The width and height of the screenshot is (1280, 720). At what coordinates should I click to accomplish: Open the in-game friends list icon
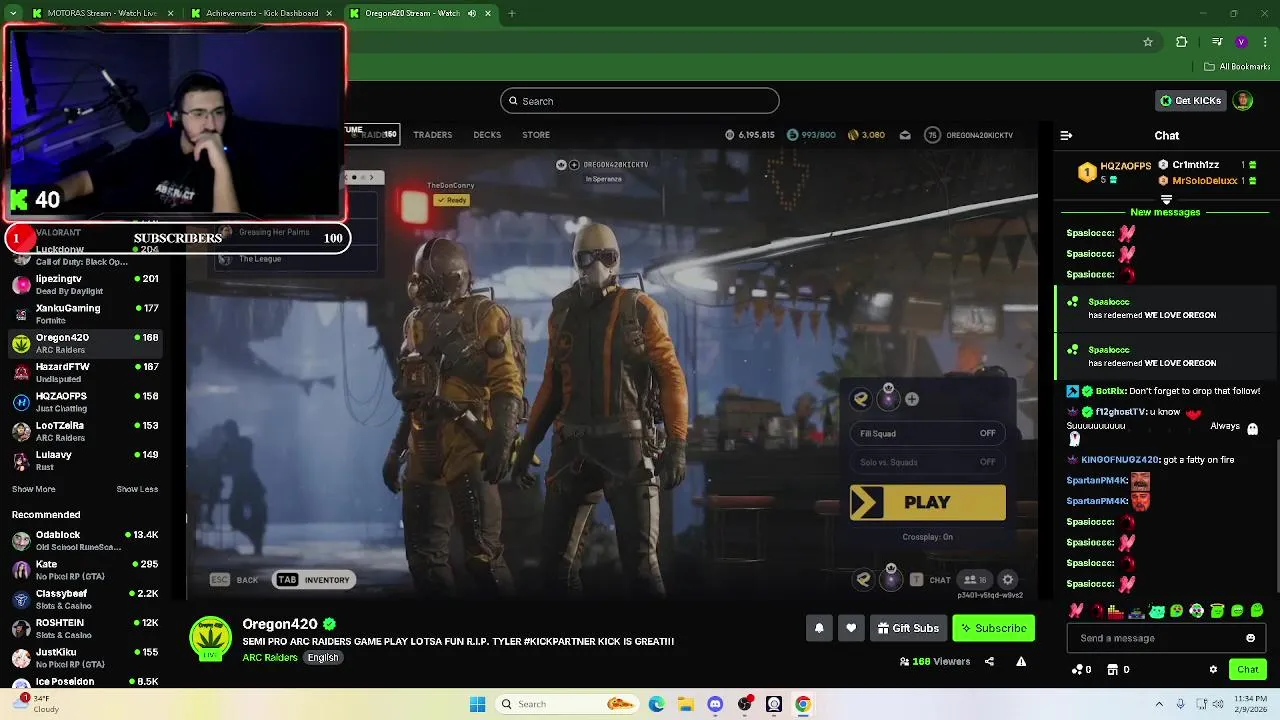pos(974,580)
